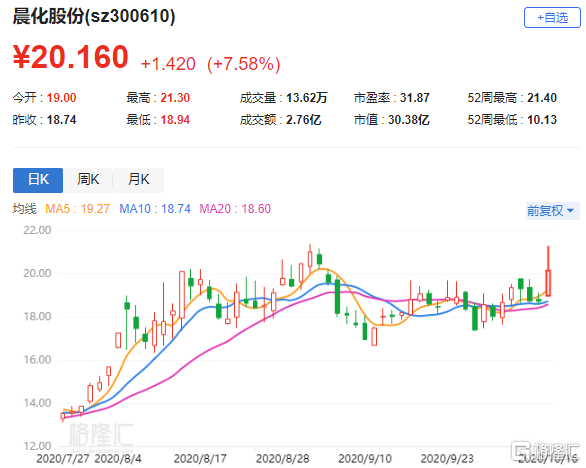Click the stock title 晨化股份(sz300610)
The image size is (586, 468).
click(94, 16)
